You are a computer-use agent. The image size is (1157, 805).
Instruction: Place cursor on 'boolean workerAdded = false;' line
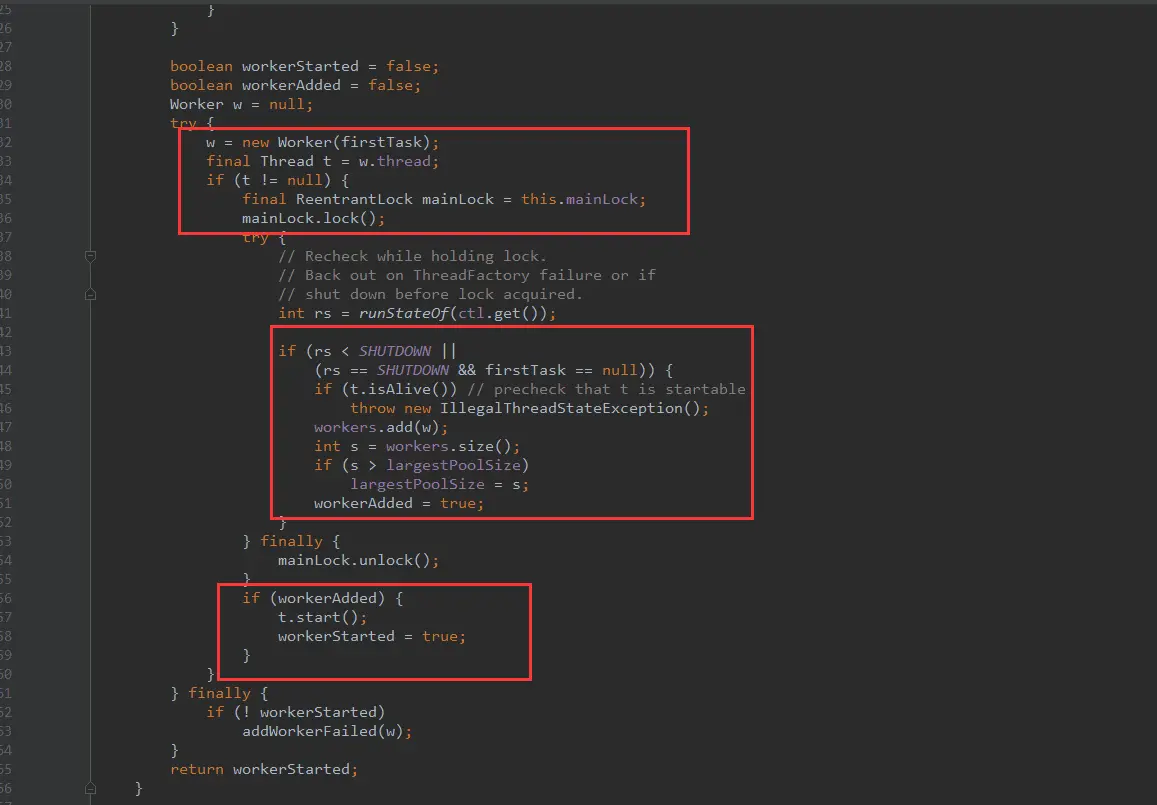coord(295,86)
